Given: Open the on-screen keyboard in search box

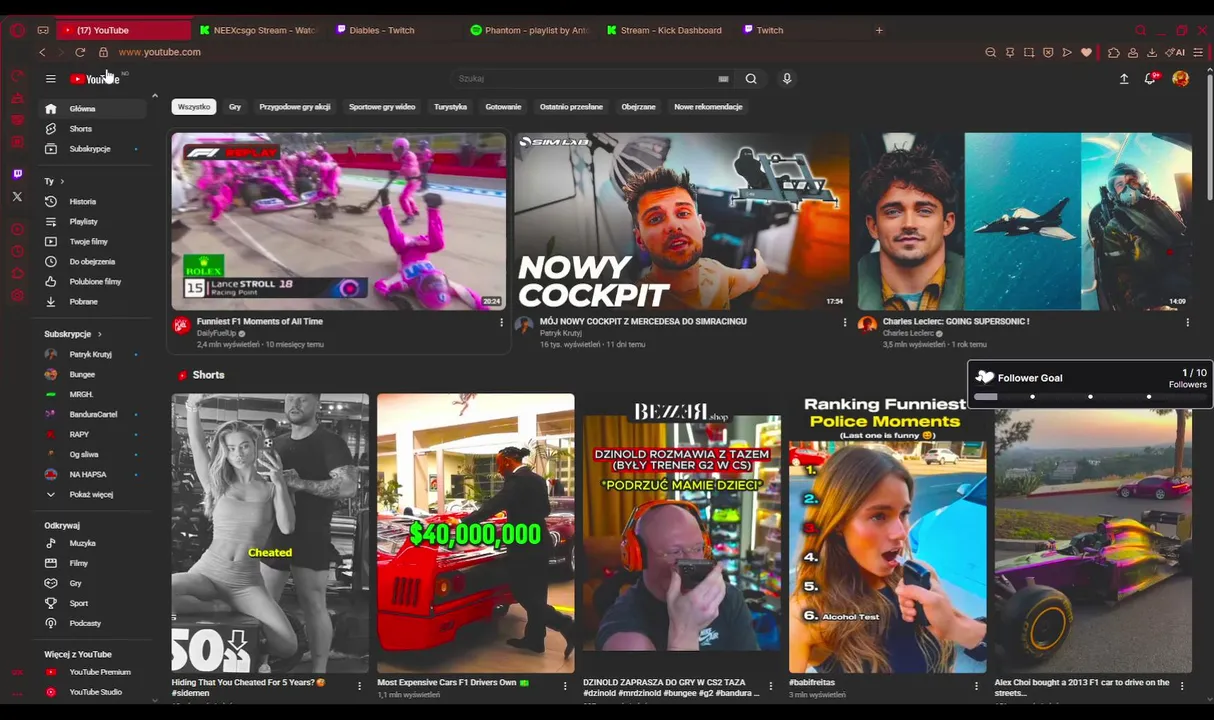Looking at the screenshot, I should (x=723, y=78).
